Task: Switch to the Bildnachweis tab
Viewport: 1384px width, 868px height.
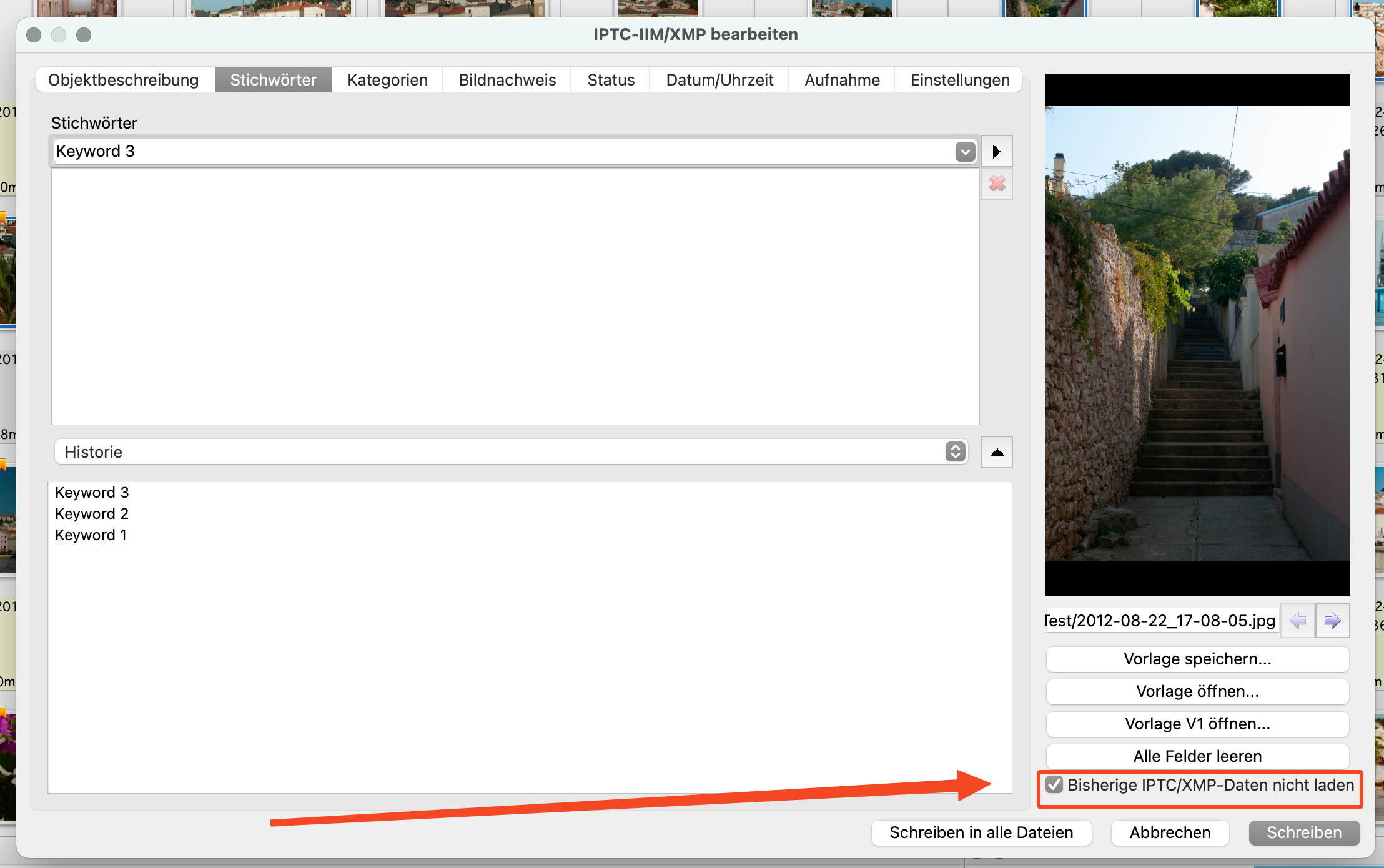Action: [507, 80]
